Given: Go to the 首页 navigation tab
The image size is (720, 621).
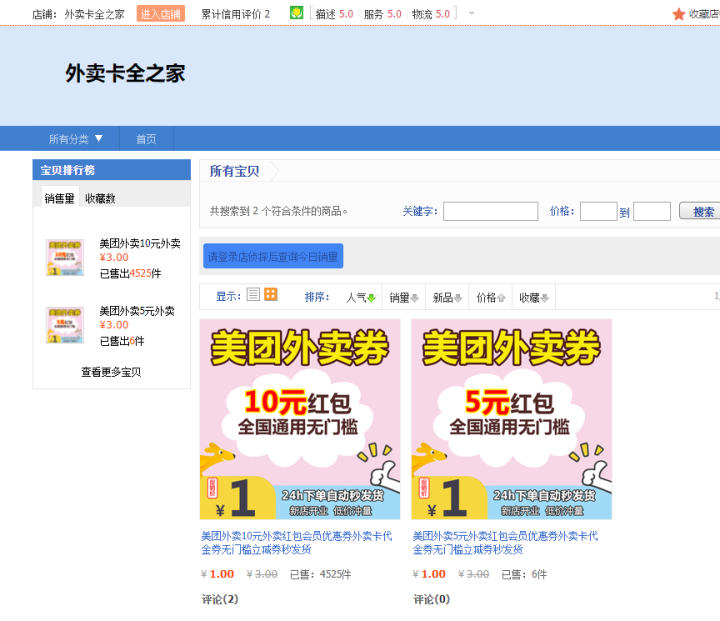Looking at the screenshot, I should pos(146,139).
